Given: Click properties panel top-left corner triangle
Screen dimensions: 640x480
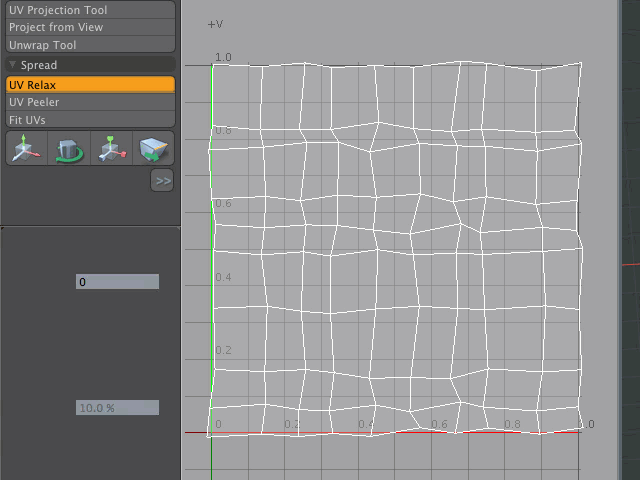Looking at the screenshot, I should pyautogui.click(x=4, y=229).
